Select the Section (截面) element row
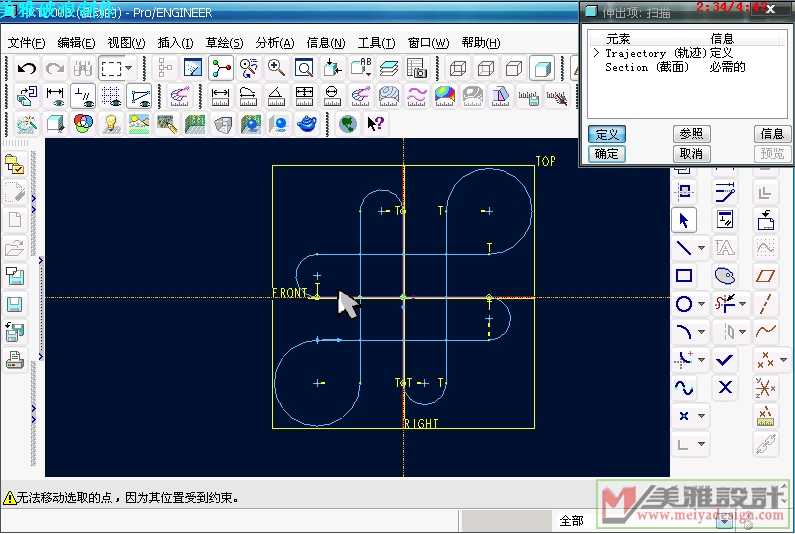Viewport: 795px width, 534px height. click(675, 67)
